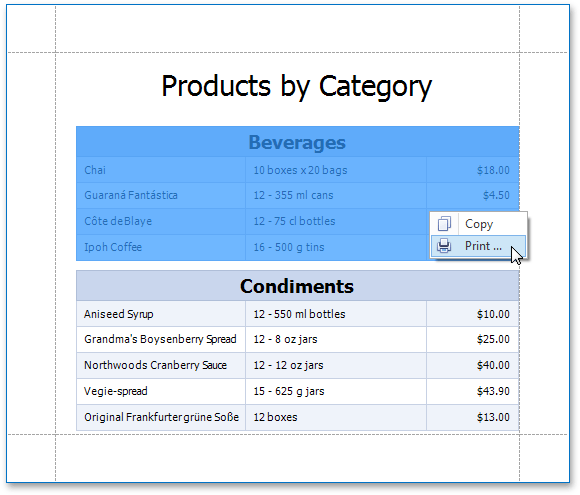Click Original Frankfurter grüne Soße cell
Image resolution: width=580 pixels, height=495 pixels.
(161, 417)
